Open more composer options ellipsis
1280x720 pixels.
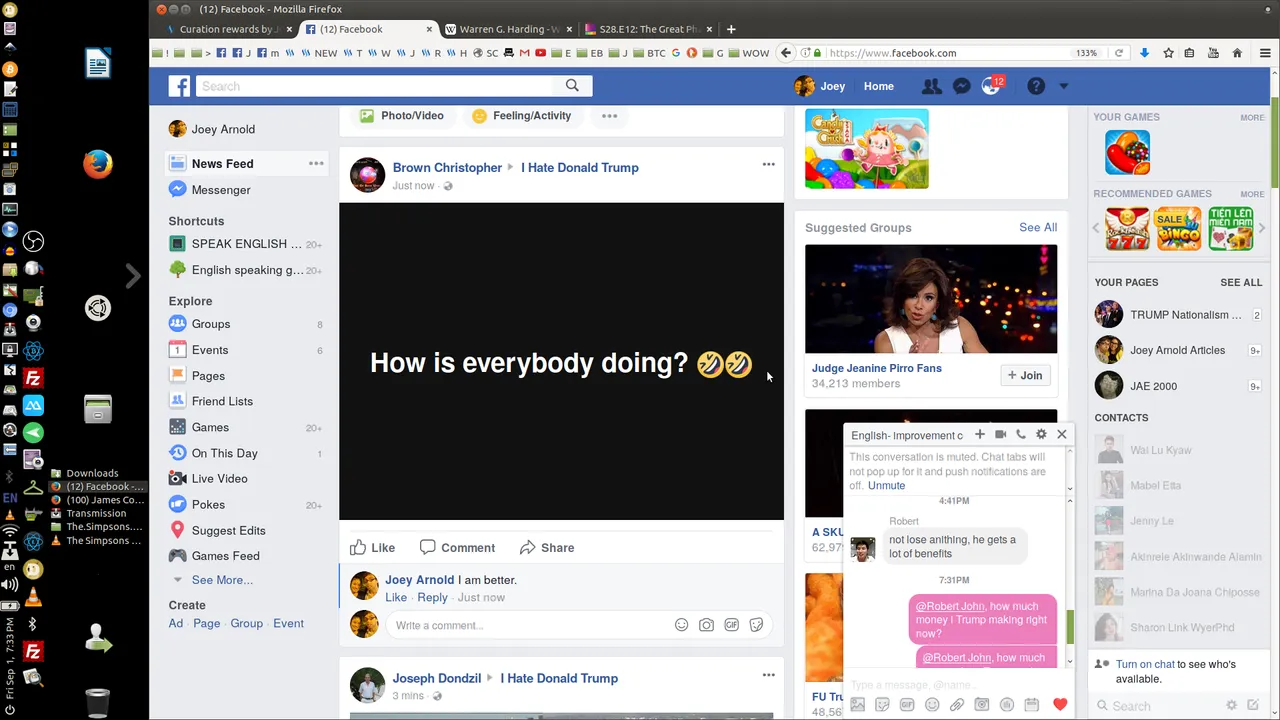click(x=609, y=116)
